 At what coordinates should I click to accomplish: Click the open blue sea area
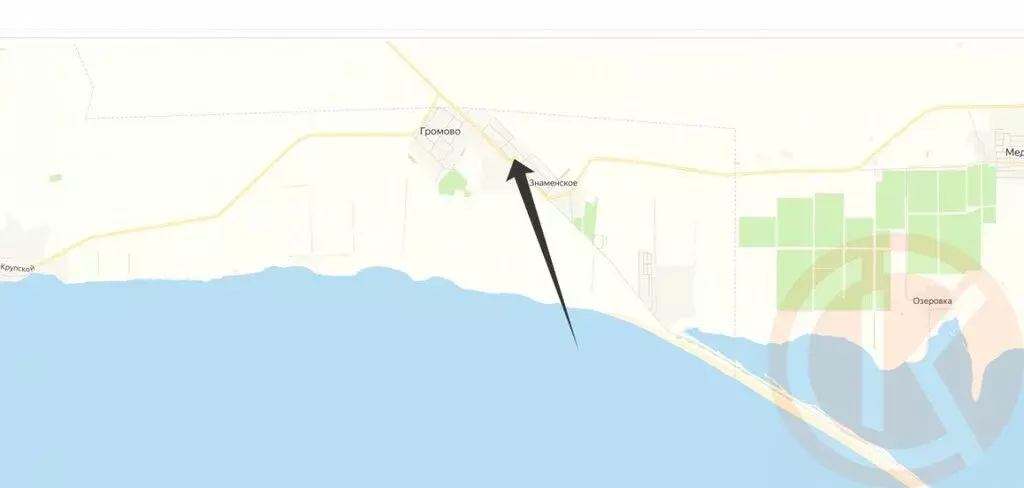(x=327, y=385)
